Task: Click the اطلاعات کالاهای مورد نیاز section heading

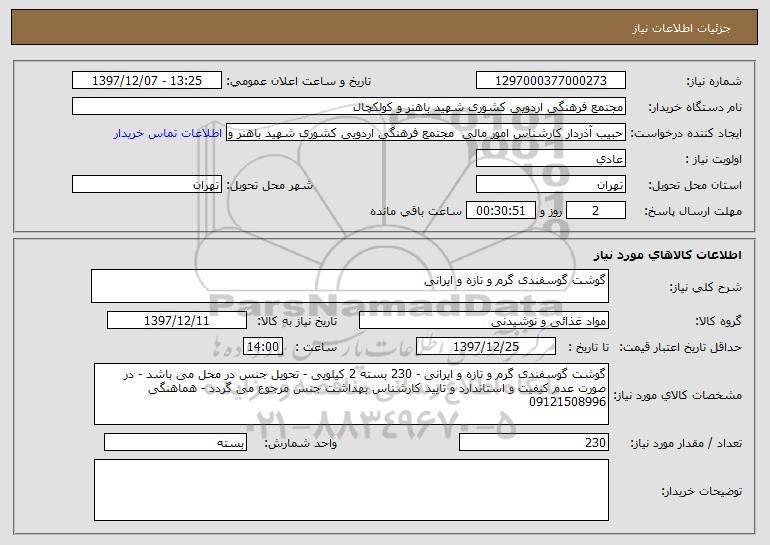Action: 667,255
